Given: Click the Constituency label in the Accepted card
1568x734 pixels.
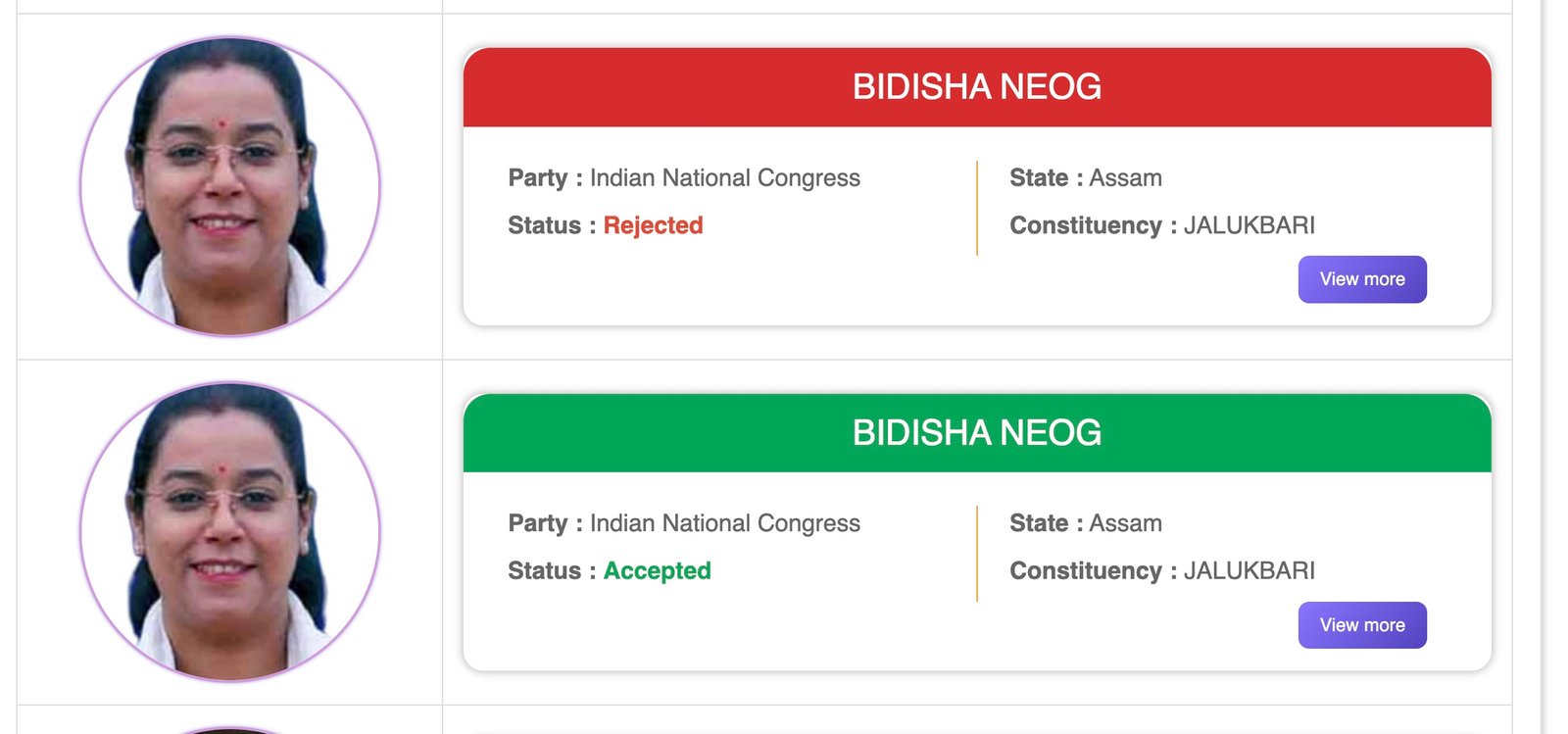Looking at the screenshot, I should pyautogui.click(x=1085, y=571).
